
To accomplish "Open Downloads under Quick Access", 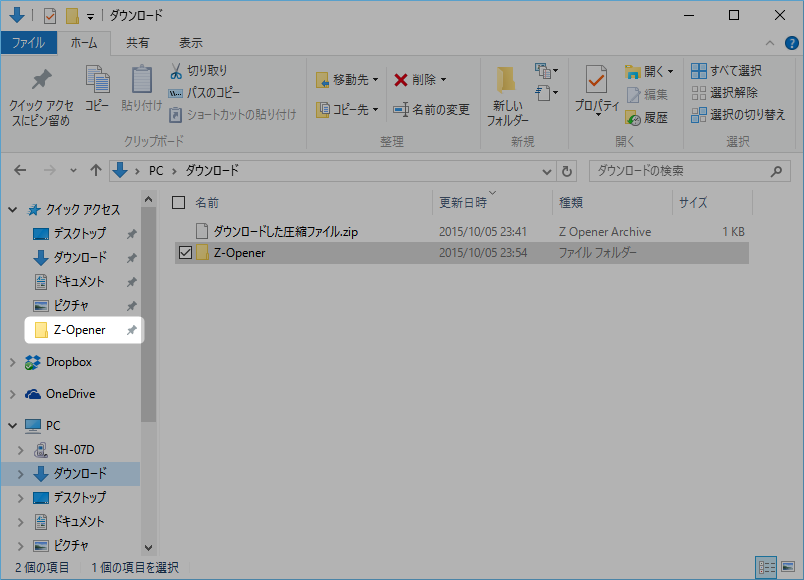I will 79,257.
